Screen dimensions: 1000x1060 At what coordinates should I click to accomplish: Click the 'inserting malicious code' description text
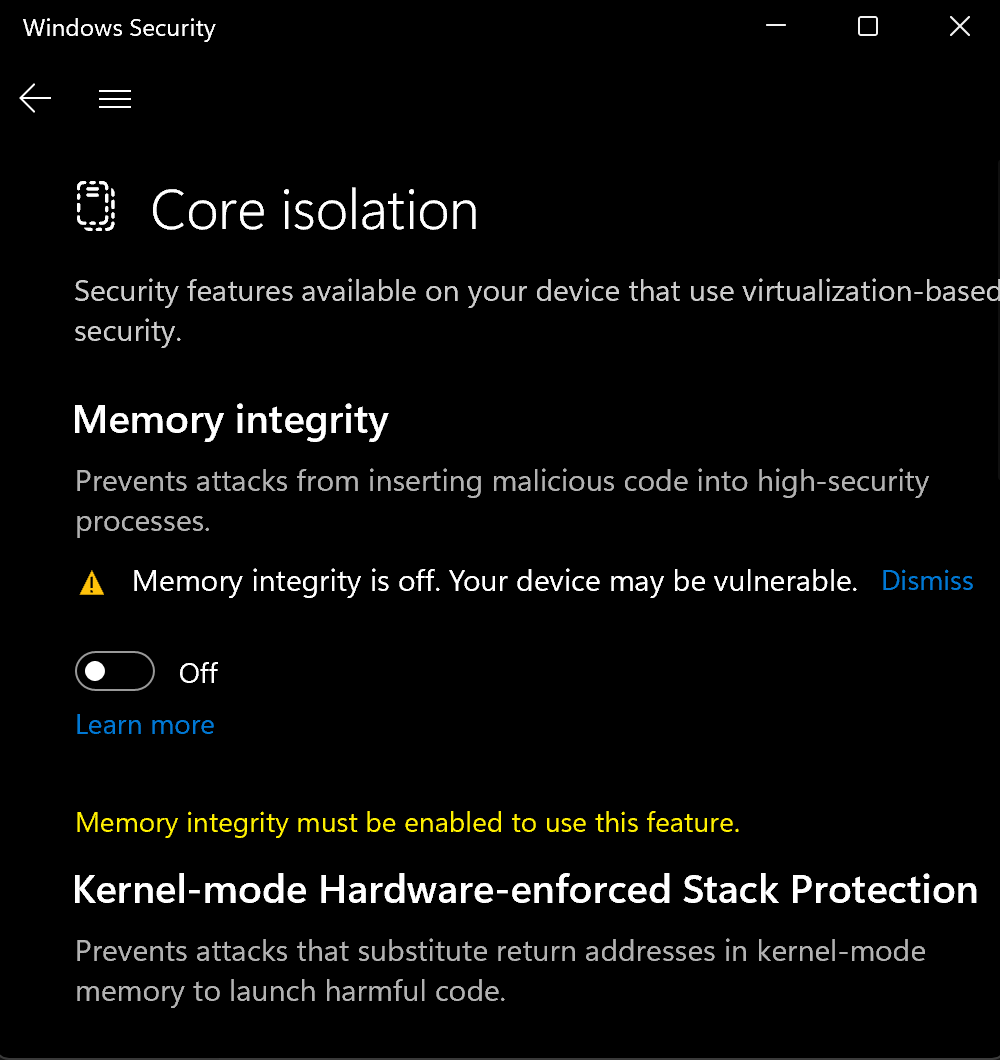click(502, 482)
